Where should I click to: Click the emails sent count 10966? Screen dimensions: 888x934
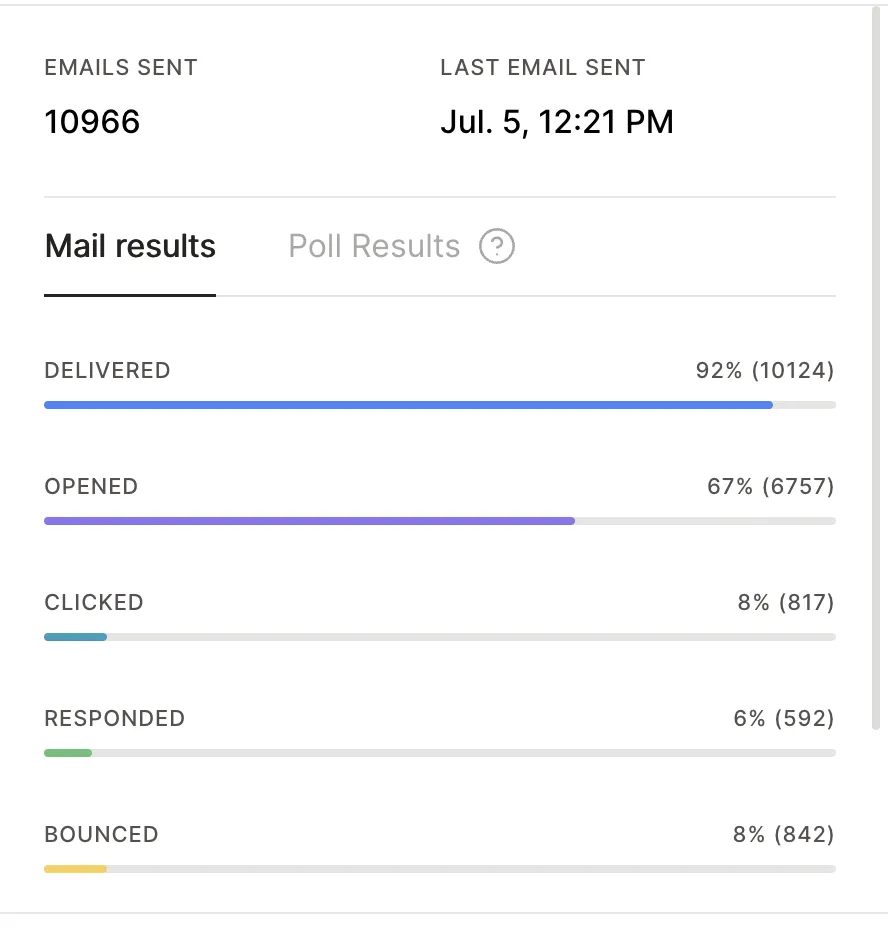(92, 122)
